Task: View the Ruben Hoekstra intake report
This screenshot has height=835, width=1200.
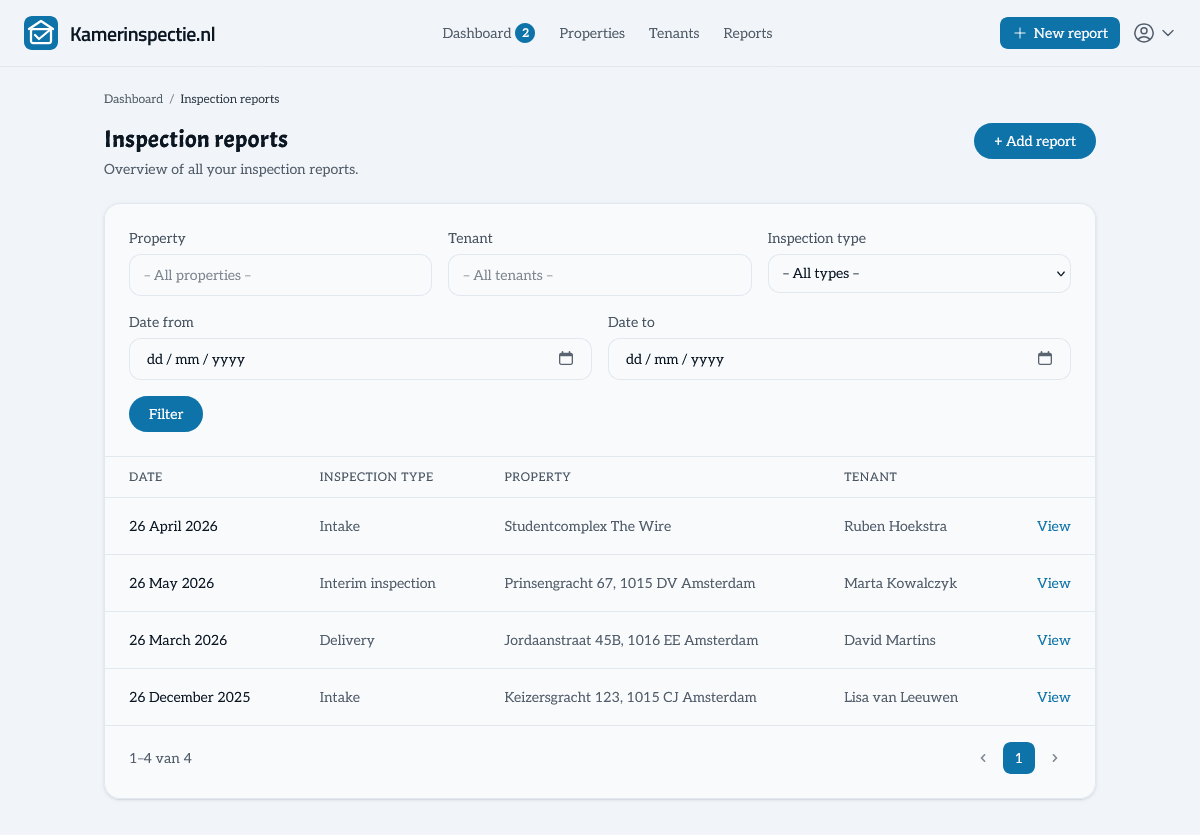Action: coord(1054,526)
